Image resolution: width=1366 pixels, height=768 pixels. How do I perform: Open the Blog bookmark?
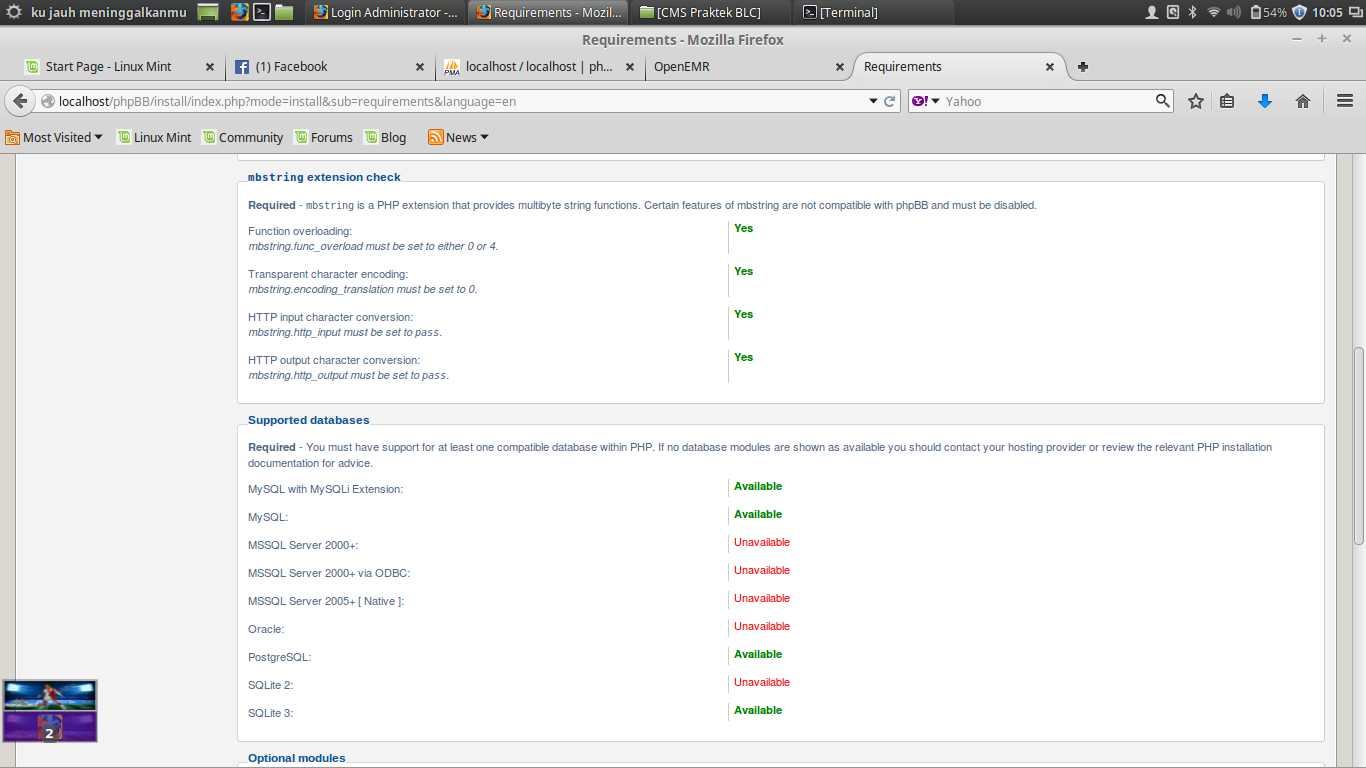[x=385, y=137]
